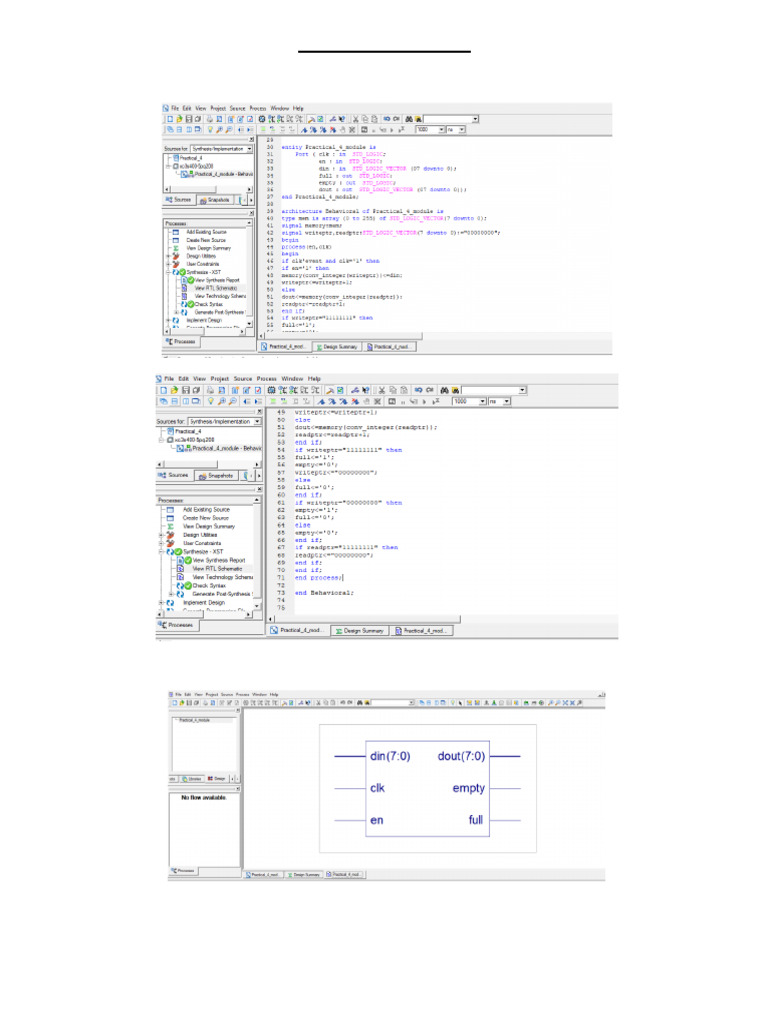Switch to Design Summary tab in lines 49-75 window
The image size is (768, 1024).
click(x=359, y=631)
